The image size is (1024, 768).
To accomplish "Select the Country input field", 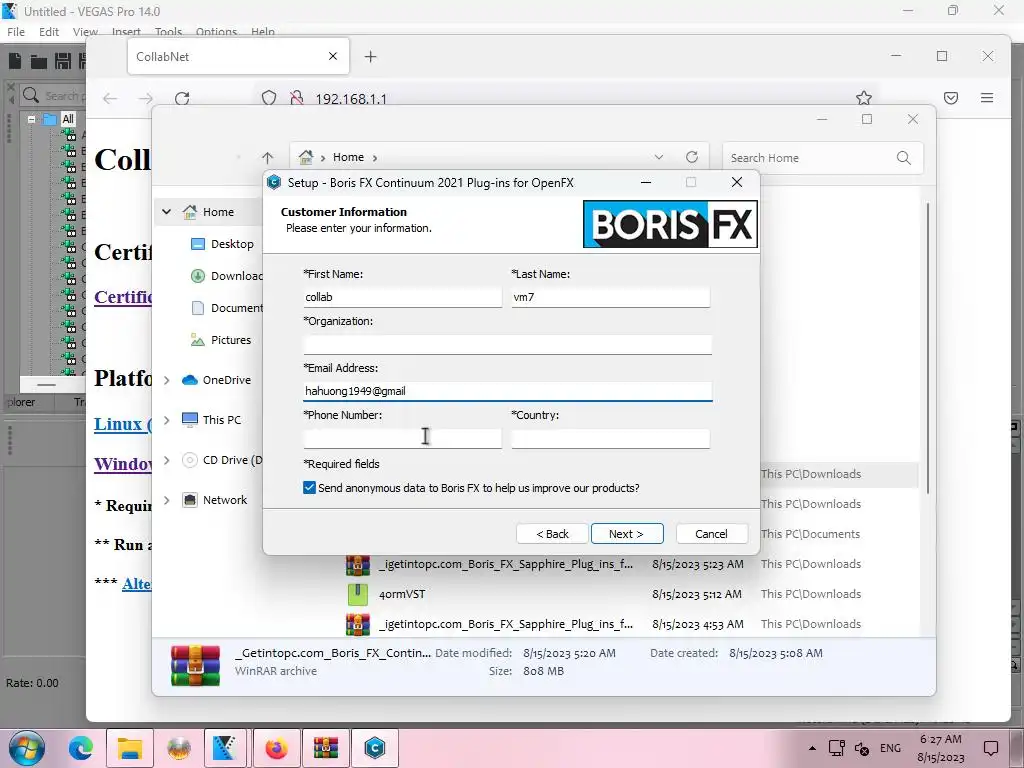I will pos(611,438).
